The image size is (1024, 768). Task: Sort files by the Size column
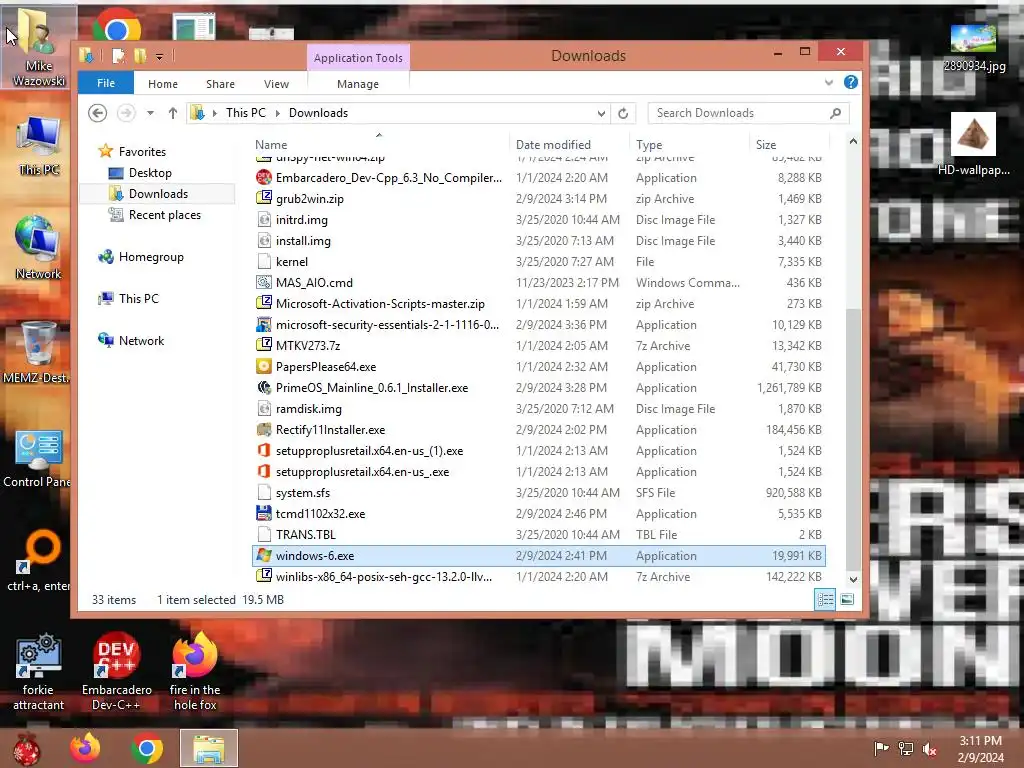click(x=765, y=144)
